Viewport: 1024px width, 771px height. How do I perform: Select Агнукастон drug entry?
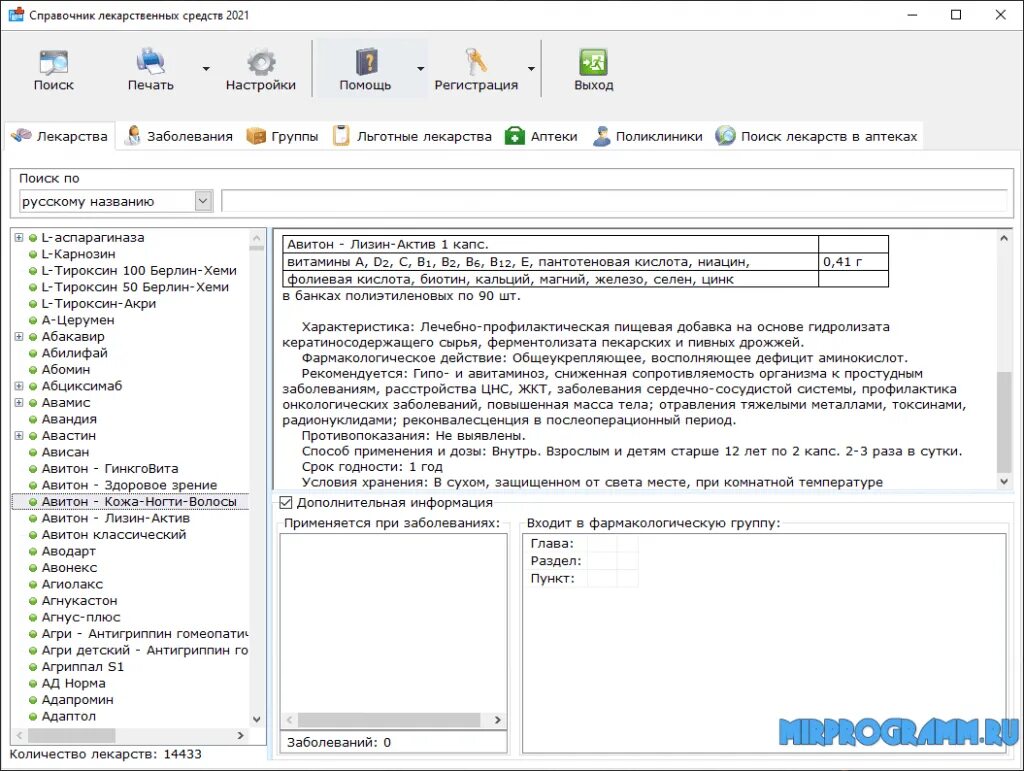tap(80, 601)
